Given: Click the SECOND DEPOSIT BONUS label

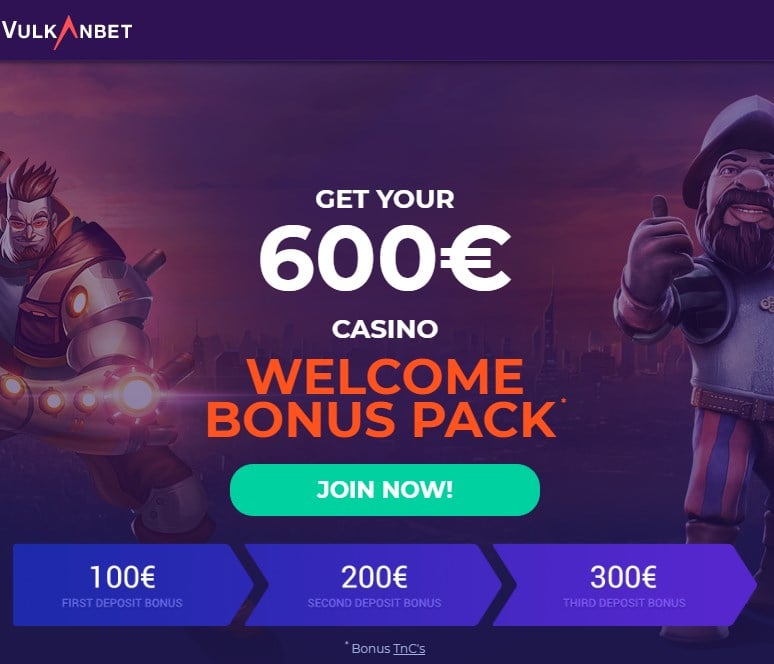Looking at the screenshot, I should pos(374,603).
